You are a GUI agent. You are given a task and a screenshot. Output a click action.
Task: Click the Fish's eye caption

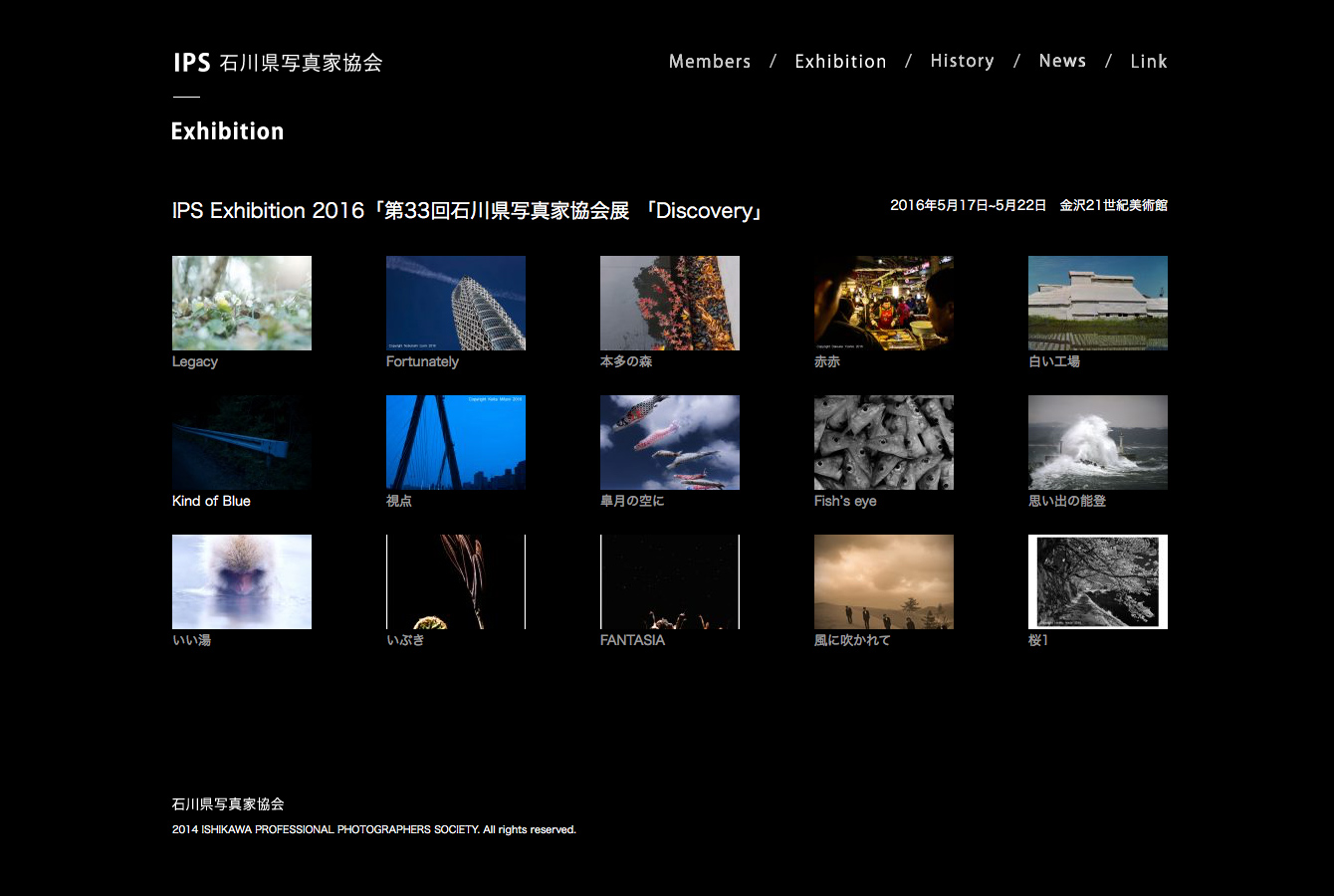[845, 501]
